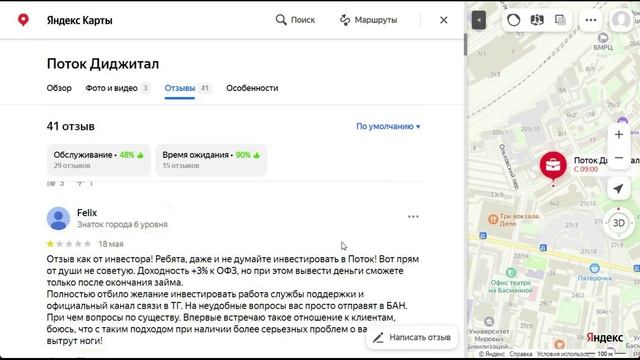Zoom in the map with plus button

(x=619, y=134)
